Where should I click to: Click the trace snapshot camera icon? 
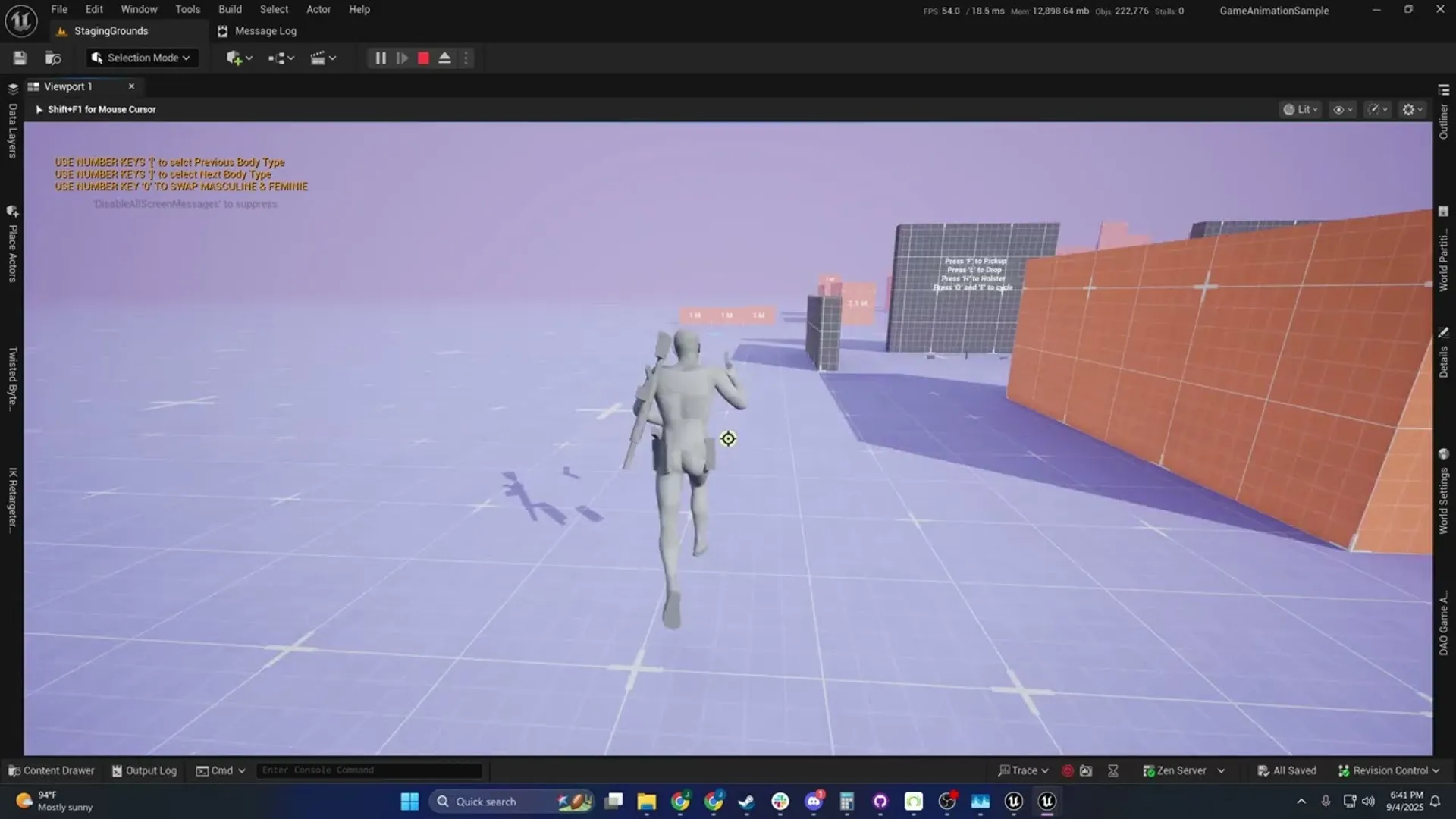[1086, 771]
